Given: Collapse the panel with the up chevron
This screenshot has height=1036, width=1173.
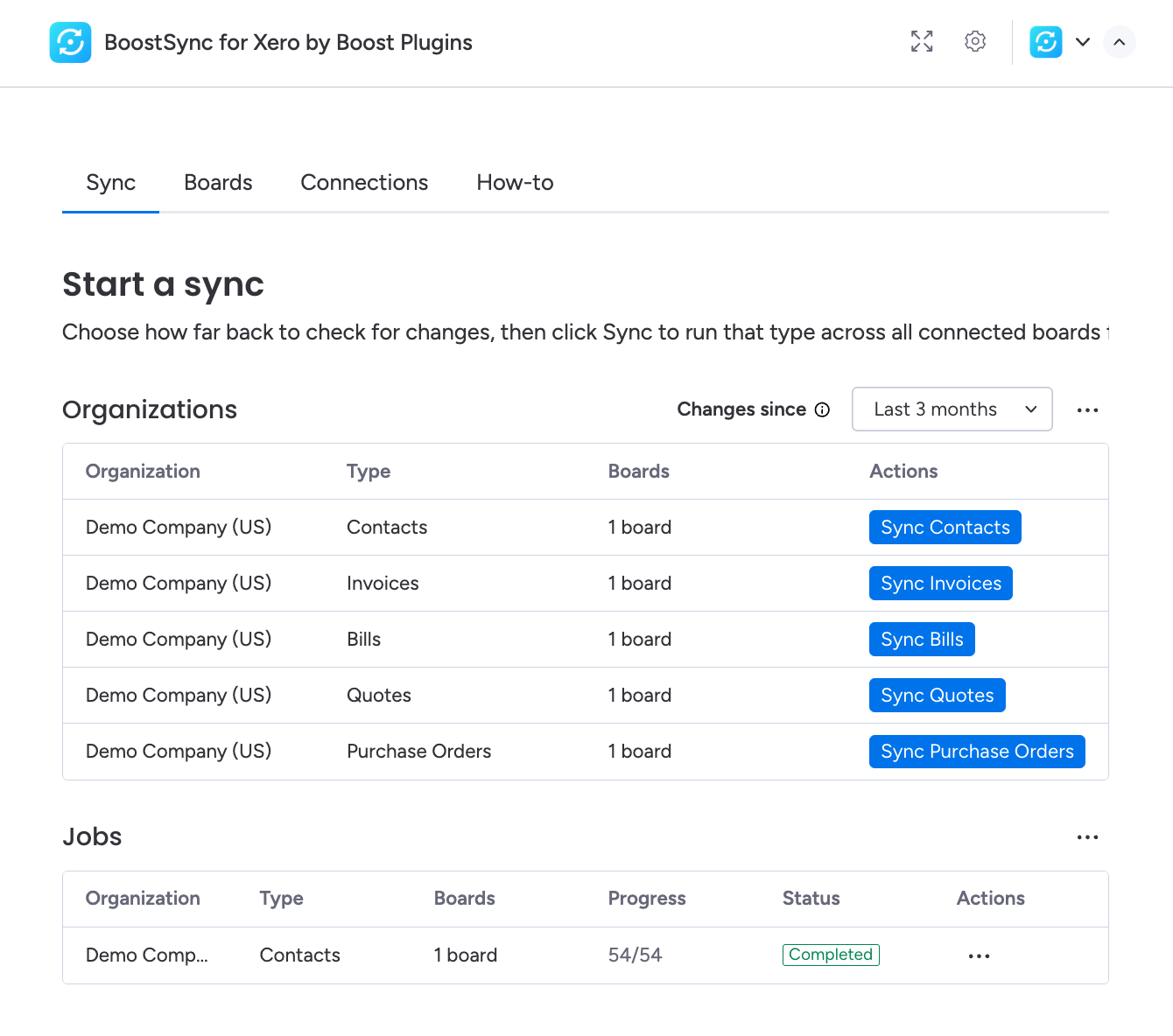Looking at the screenshot, I should pos(1120,42).
